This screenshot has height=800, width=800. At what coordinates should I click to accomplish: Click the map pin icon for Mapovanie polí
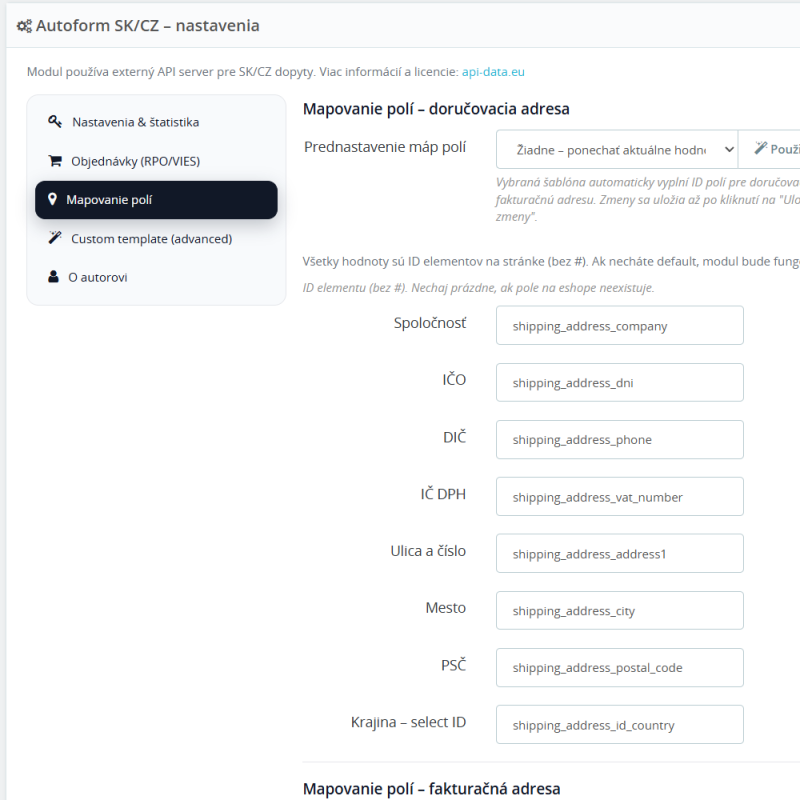tap(52, 200)
